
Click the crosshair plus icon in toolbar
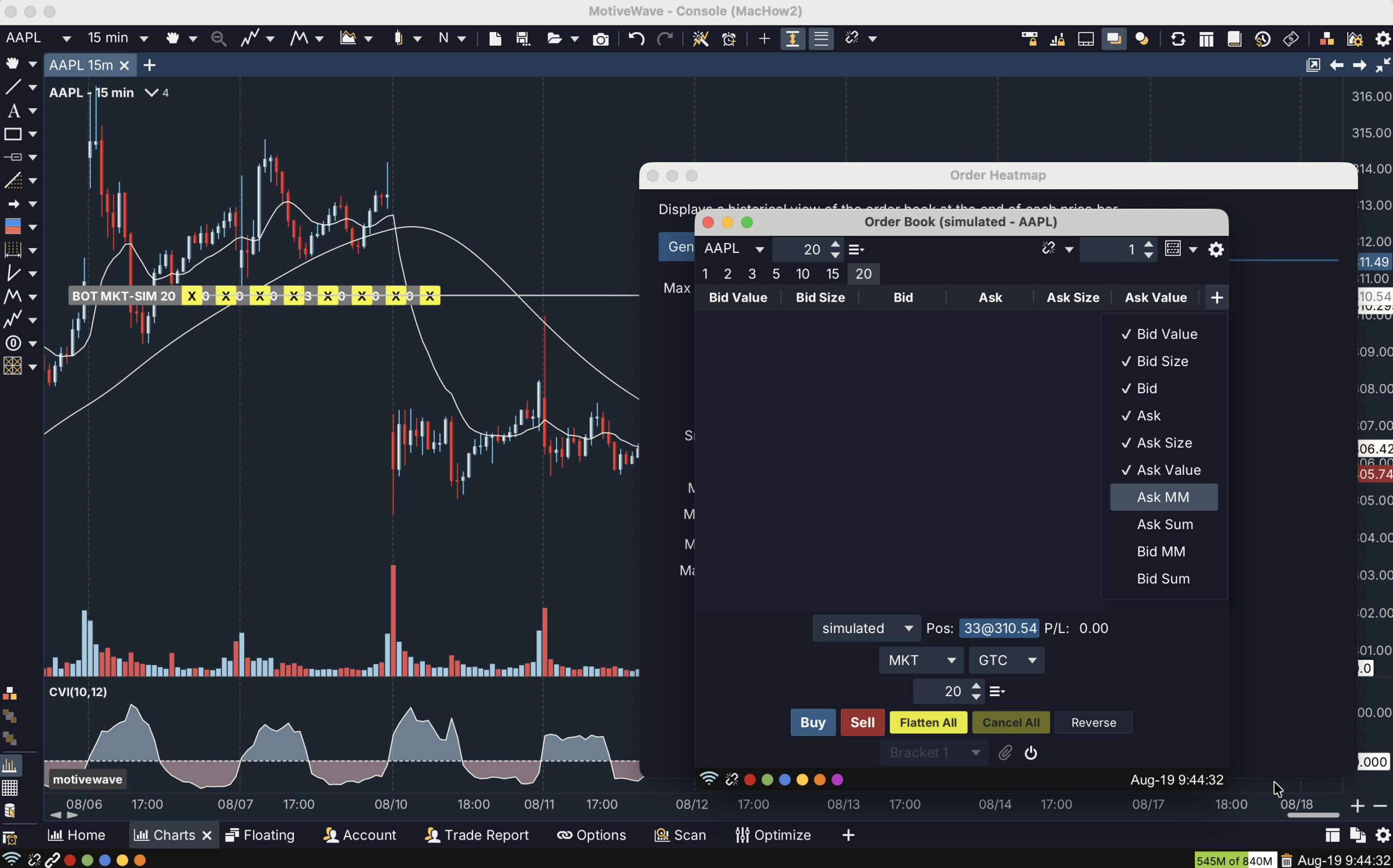[763, 39]
